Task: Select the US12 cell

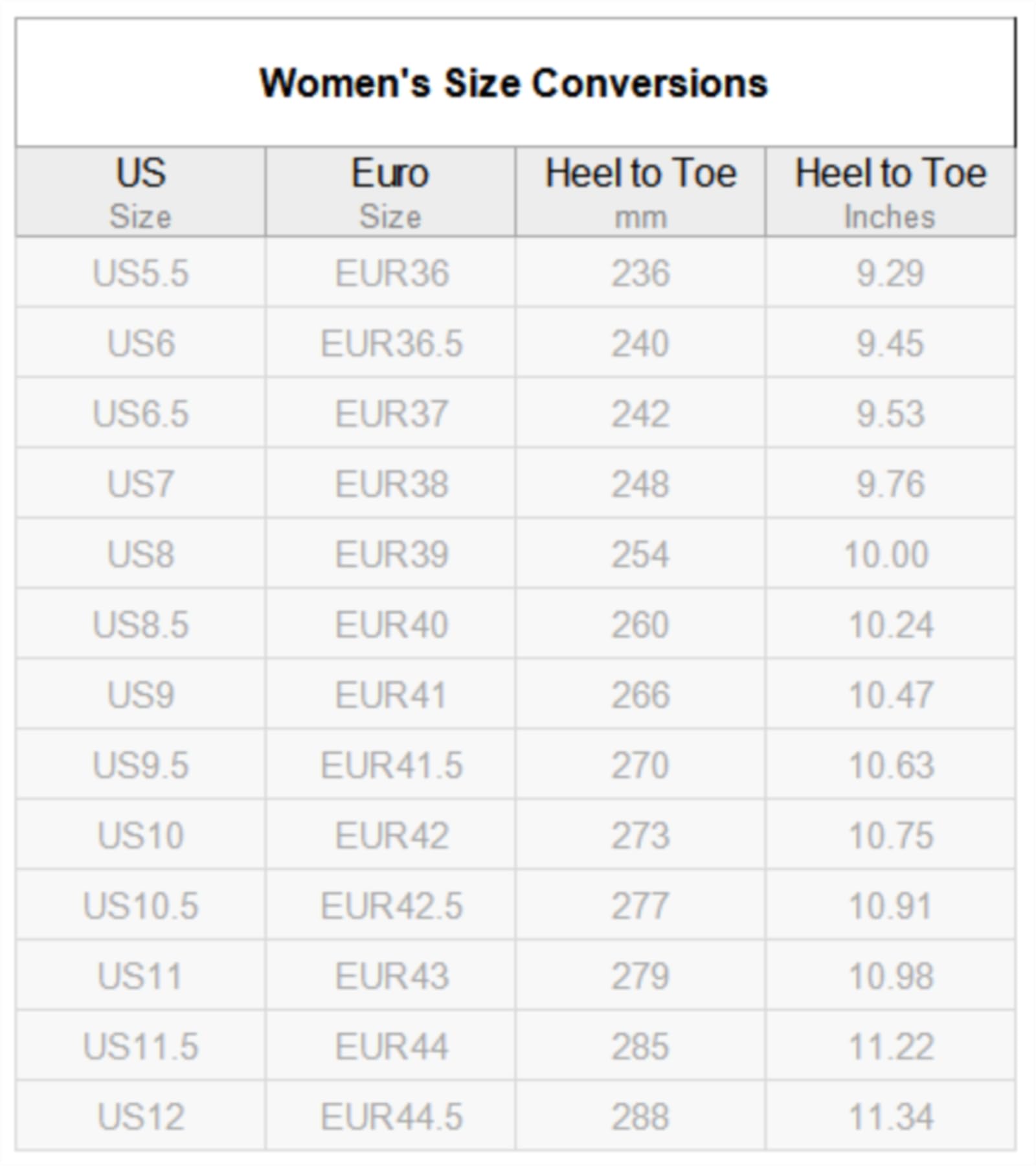Action: coord(141,1117)
